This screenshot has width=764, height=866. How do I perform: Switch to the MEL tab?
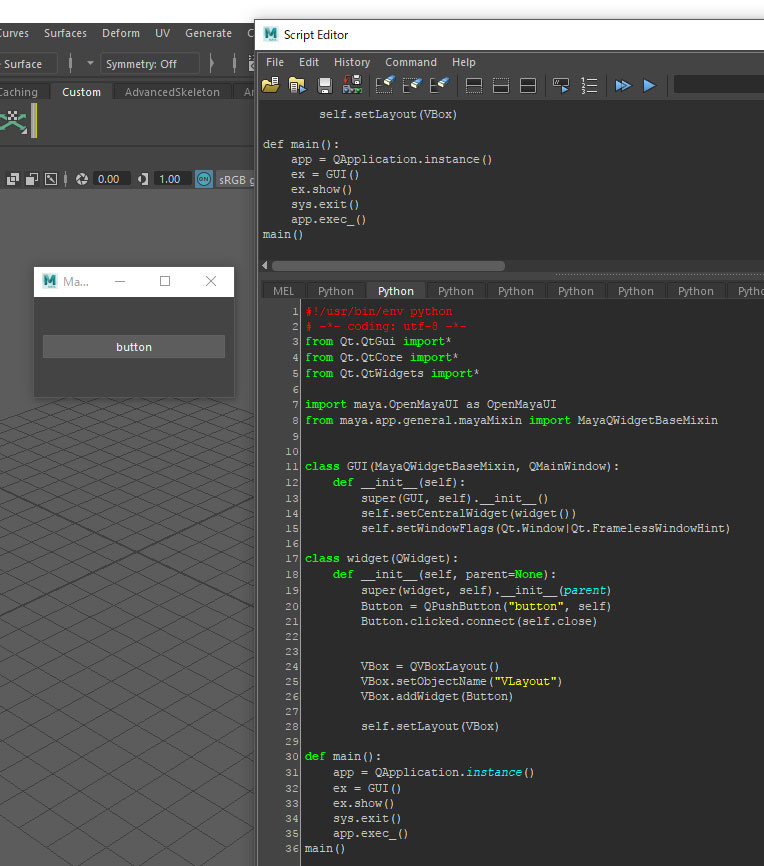tap(283, 291)
